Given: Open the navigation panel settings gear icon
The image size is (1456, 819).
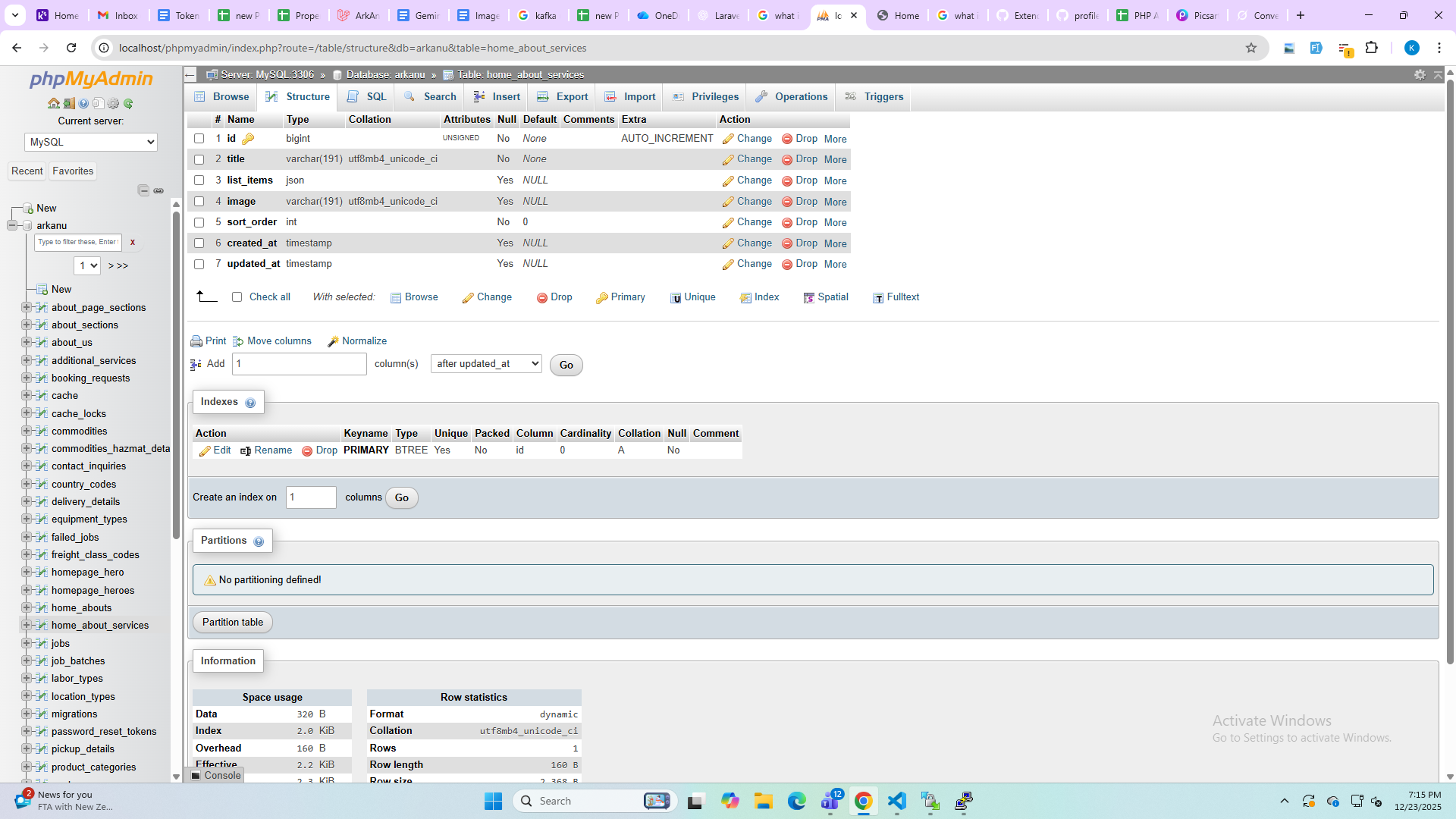Looking at the screenshot, I should click(x=113, y=104).
